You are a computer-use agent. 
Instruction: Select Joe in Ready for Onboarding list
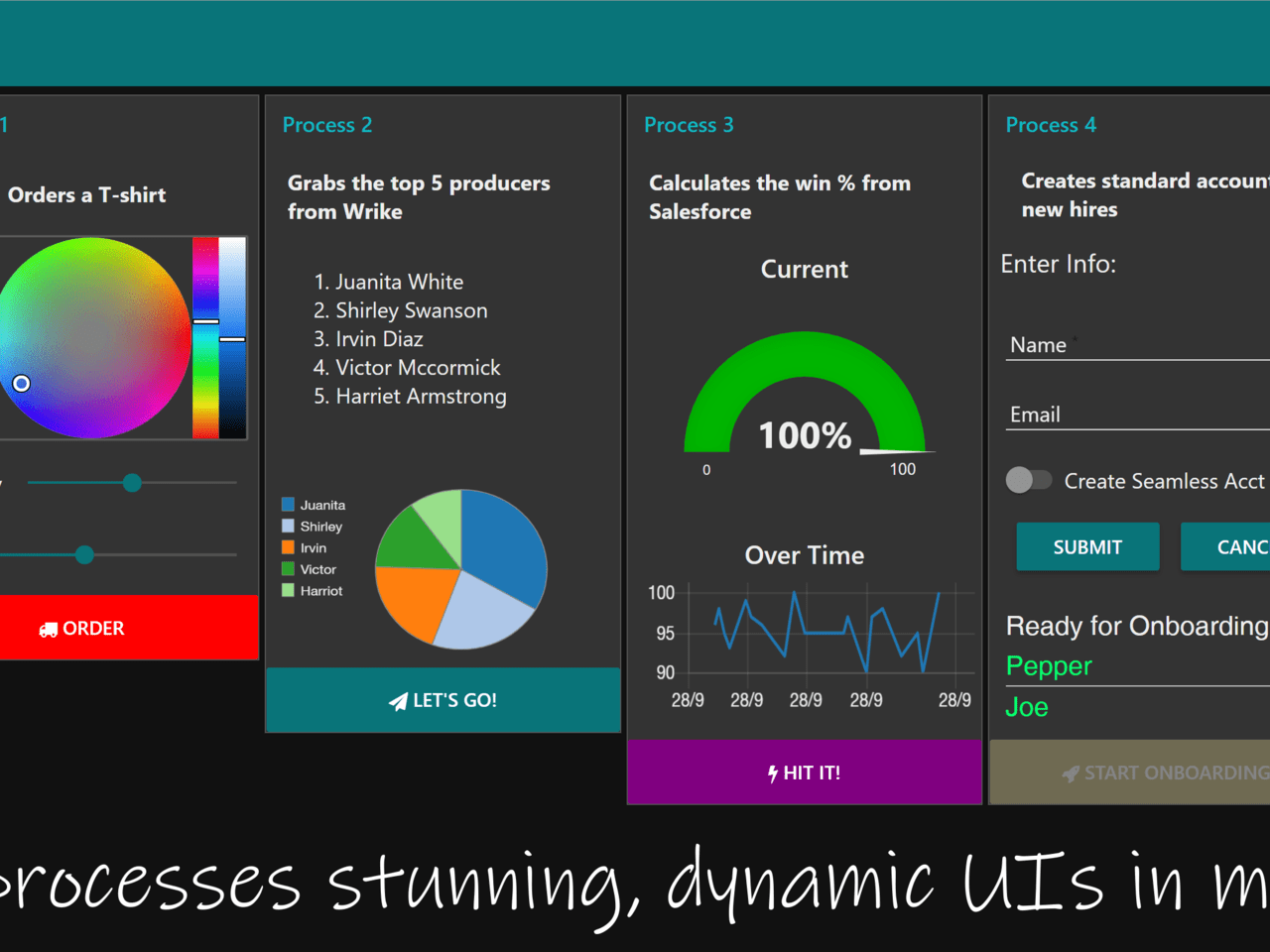pyautogui.click(x=1027, y=707)
